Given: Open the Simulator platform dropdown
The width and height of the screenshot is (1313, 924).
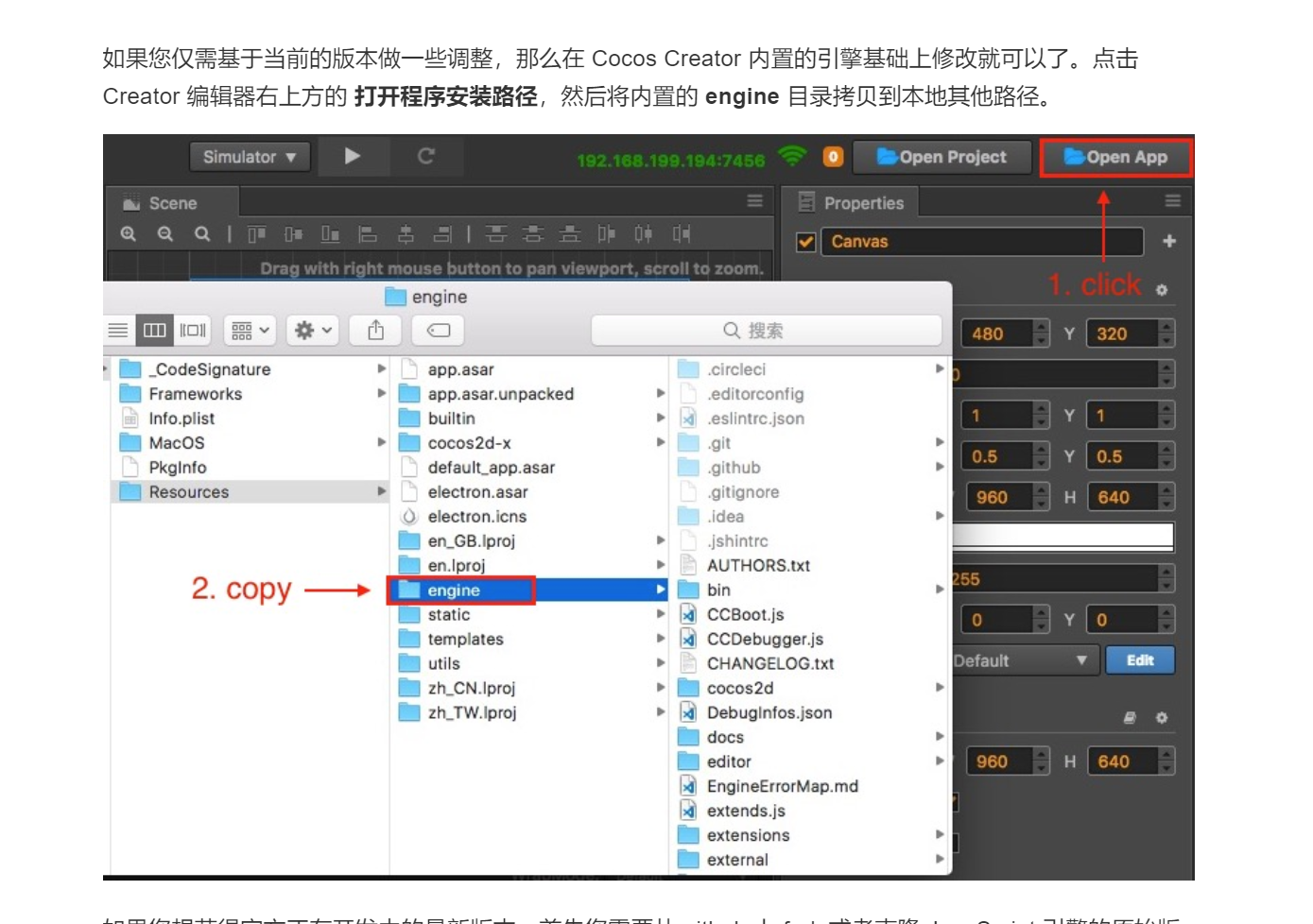Looking at the screenshot, I should pyautogui.click(x=250, y=157).
